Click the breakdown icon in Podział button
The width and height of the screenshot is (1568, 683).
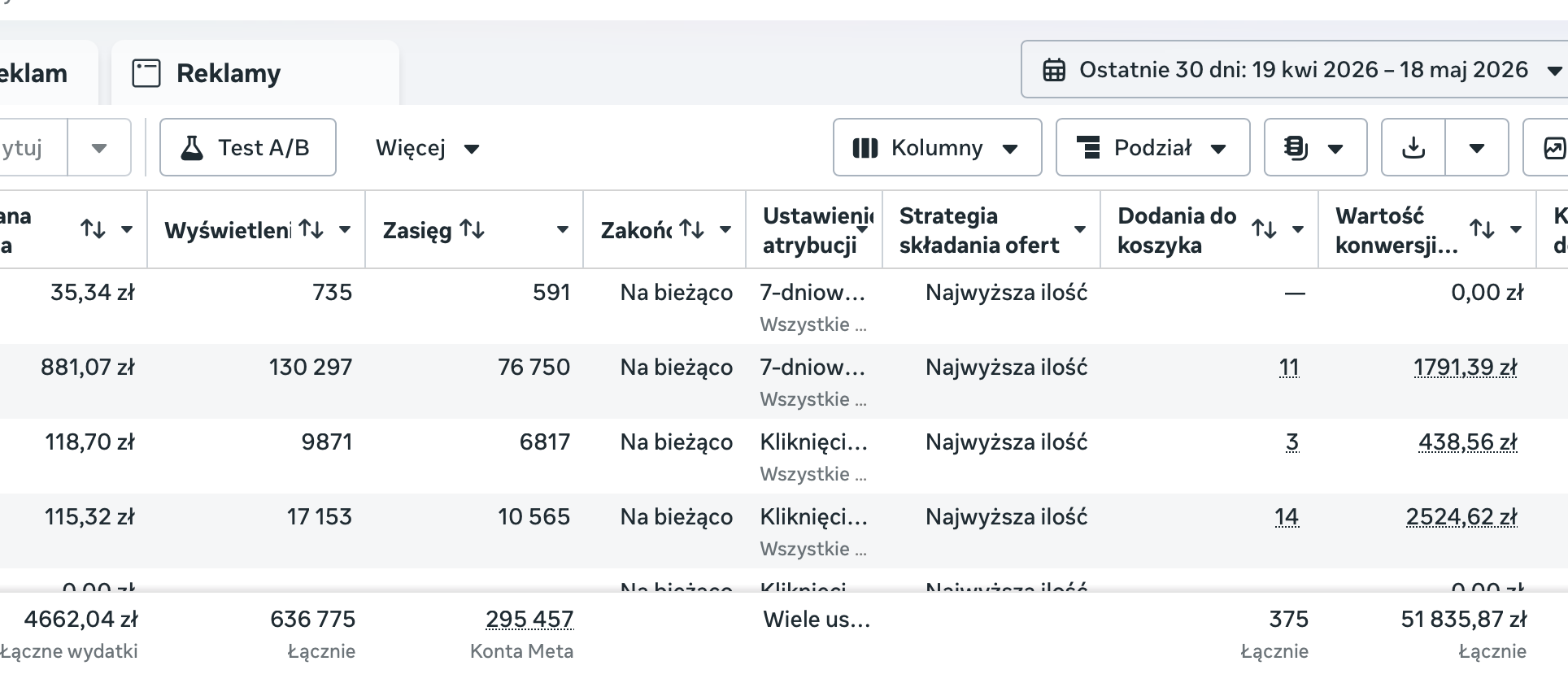[x=1087, y=148]
